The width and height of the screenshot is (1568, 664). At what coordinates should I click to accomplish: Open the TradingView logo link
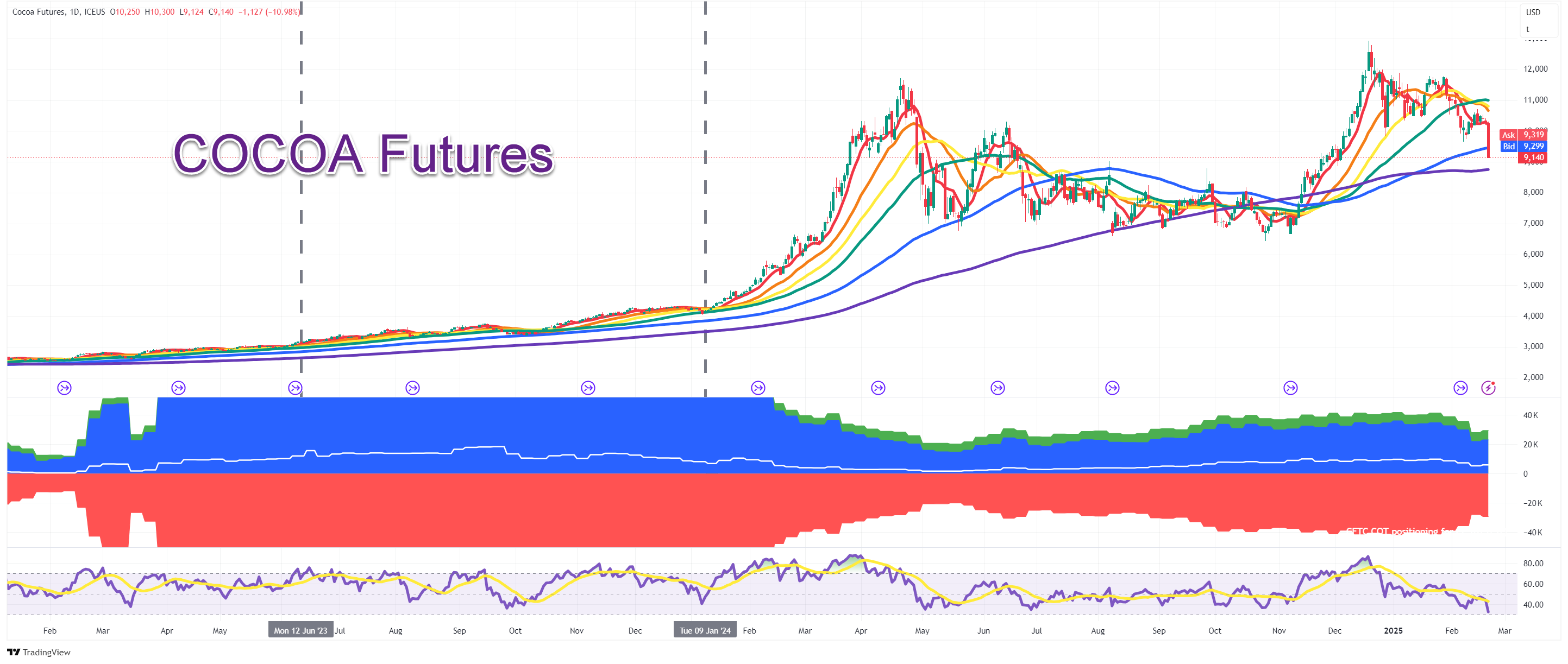39,653
